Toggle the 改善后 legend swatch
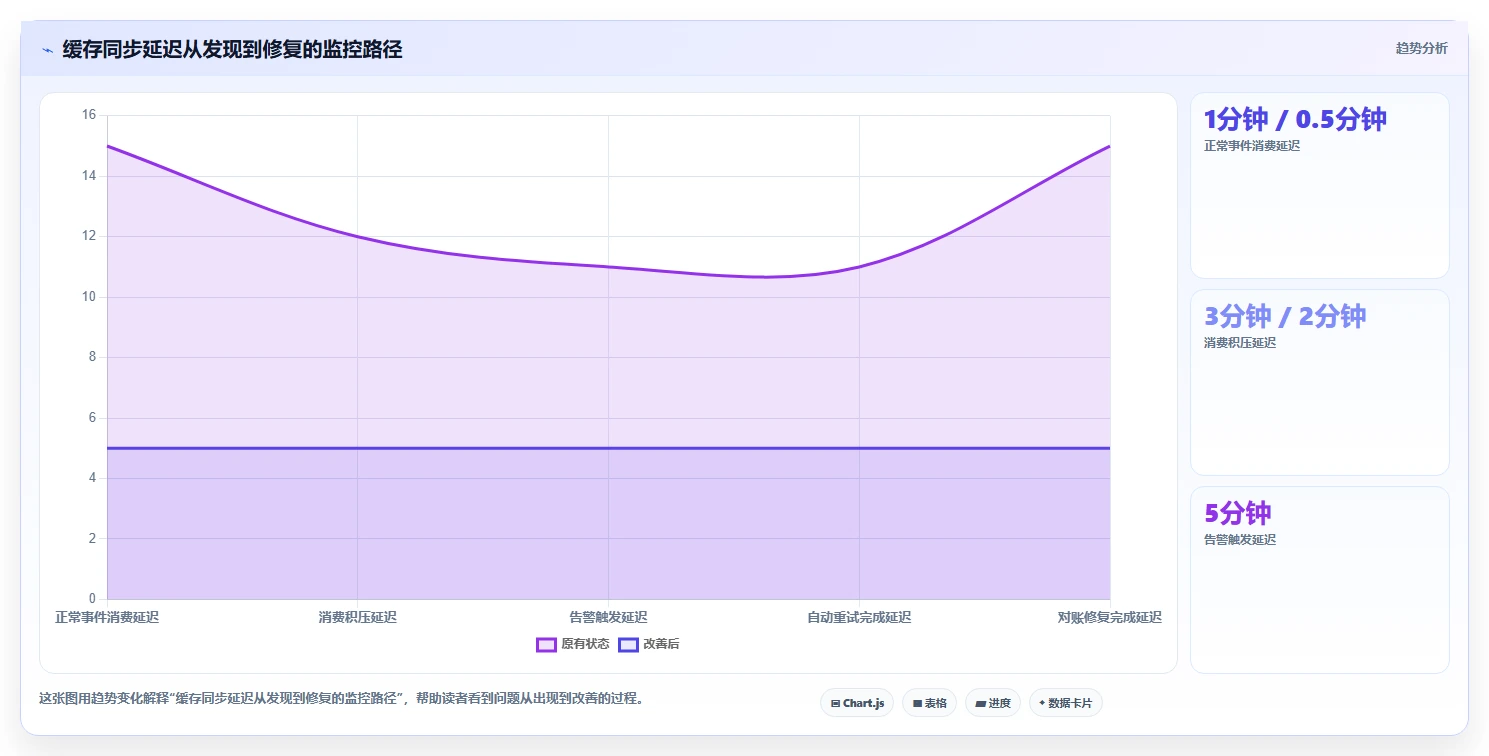Image resolution: width=1489 pixels, height=756 pixels. coord(628,644)
